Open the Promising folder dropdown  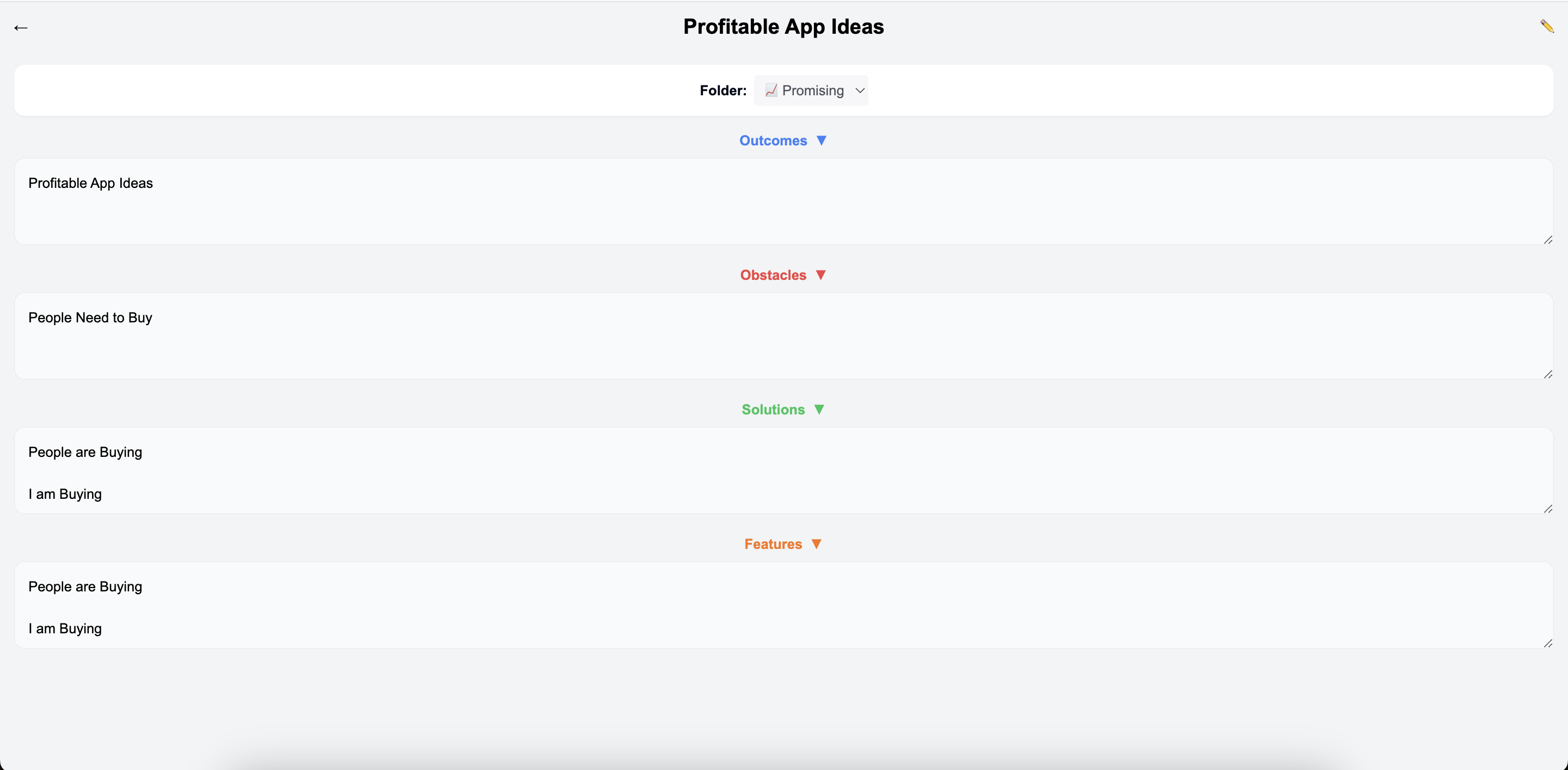click(811, 90)
